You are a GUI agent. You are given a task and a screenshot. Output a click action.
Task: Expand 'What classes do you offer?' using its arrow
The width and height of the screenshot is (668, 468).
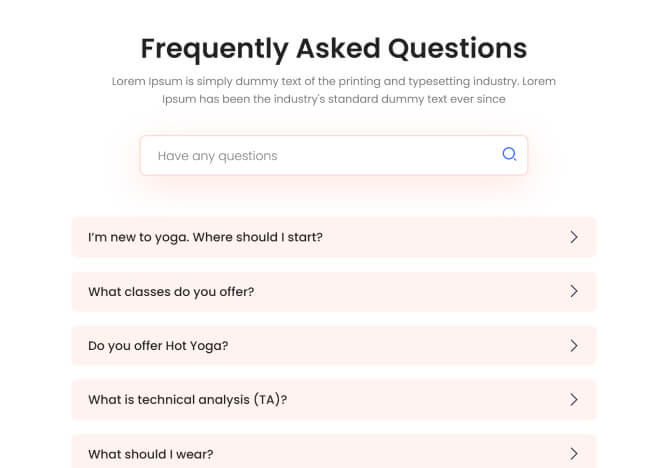[x=574, y=291]
